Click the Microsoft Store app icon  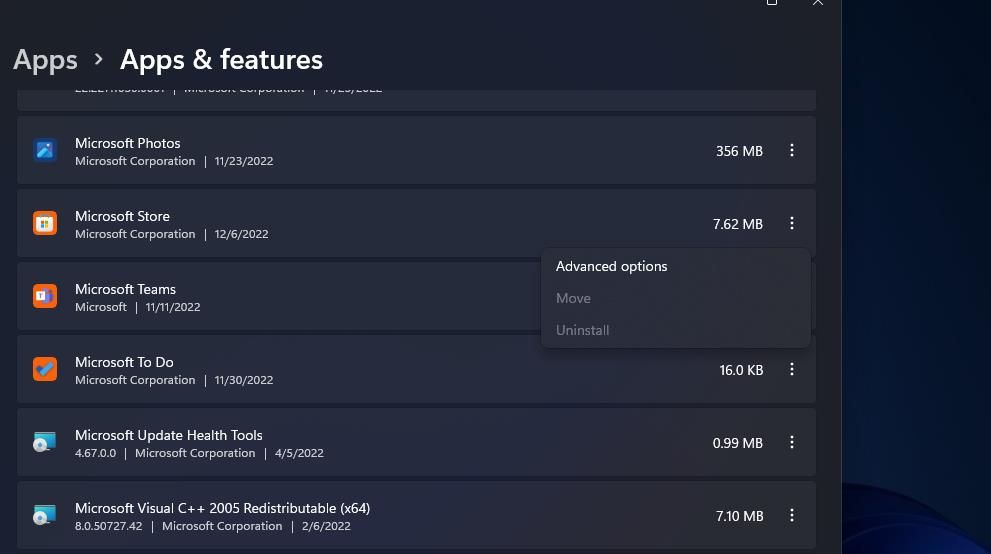[44, 224]
